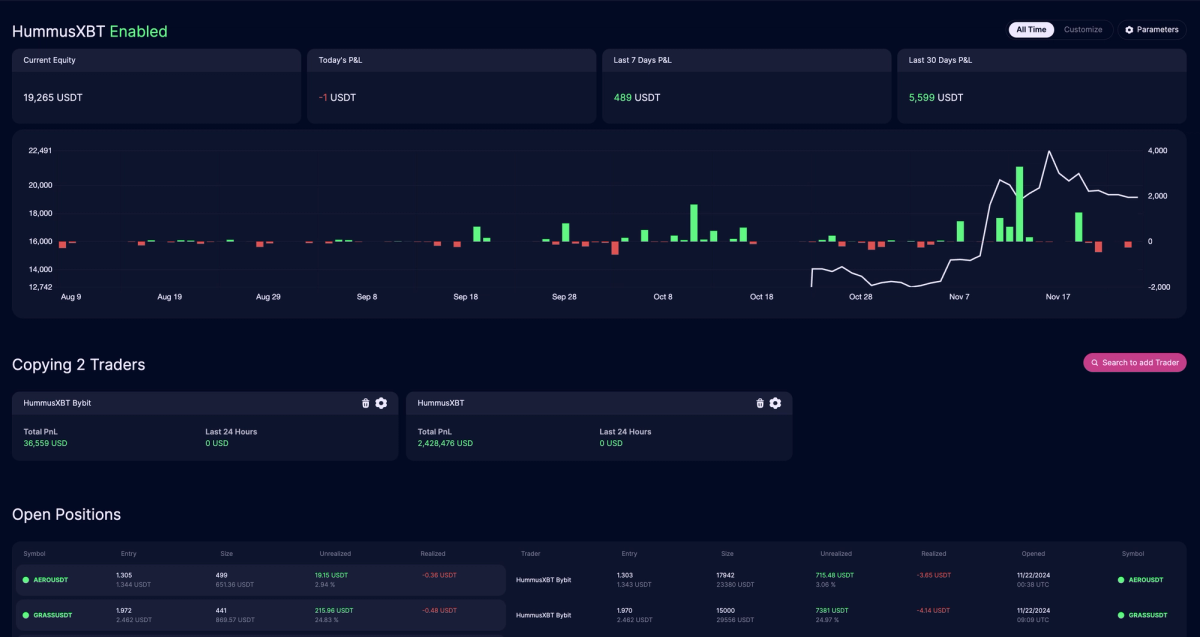The image size is (1200, 637).
Task: Click the gear icon inside the Parameters button
Action: coord(1130,29)
